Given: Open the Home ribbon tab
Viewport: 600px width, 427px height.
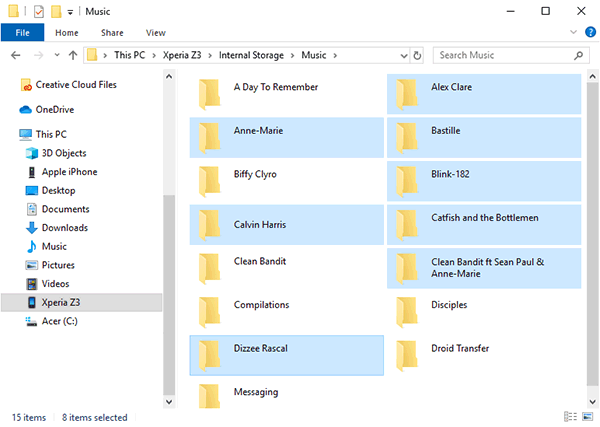Looking at the screenshot, I should [67, 33].
